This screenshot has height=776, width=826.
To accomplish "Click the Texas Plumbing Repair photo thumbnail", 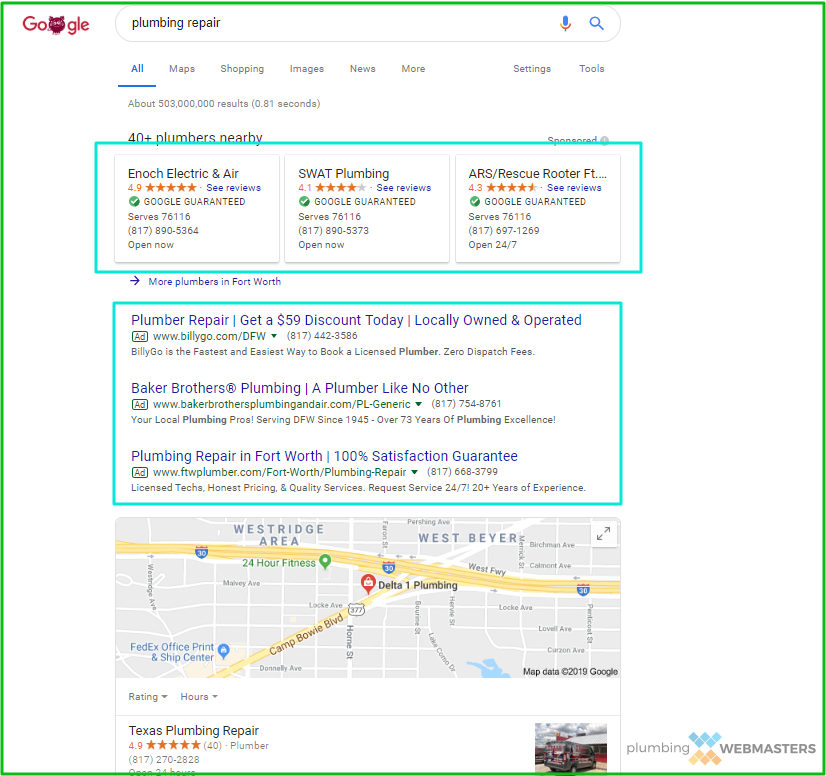I will click(571, 748).
